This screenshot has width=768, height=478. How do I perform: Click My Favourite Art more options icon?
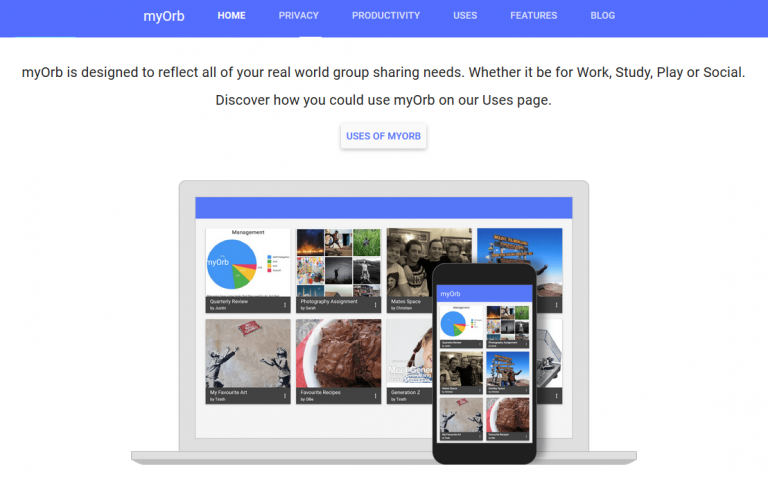click(x=284, y=395)
